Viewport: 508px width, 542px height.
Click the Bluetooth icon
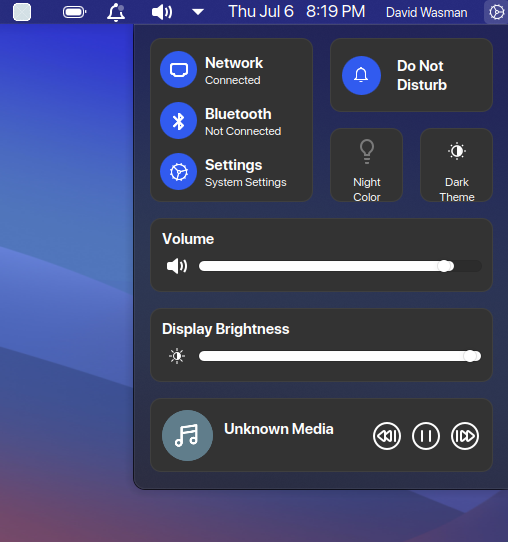[179, 121]
